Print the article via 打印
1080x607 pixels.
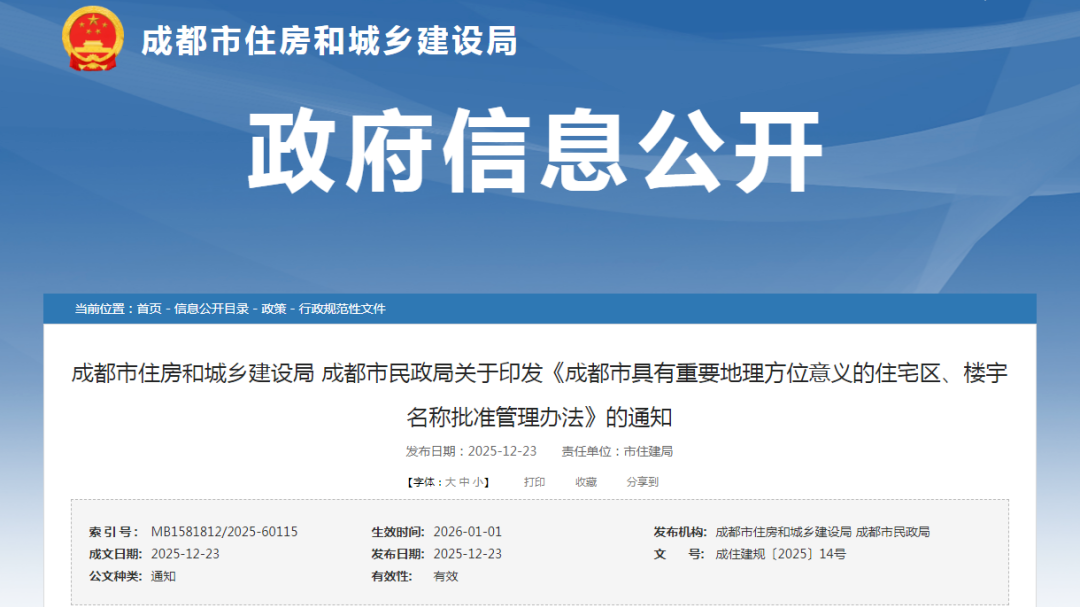pos(534,482)
